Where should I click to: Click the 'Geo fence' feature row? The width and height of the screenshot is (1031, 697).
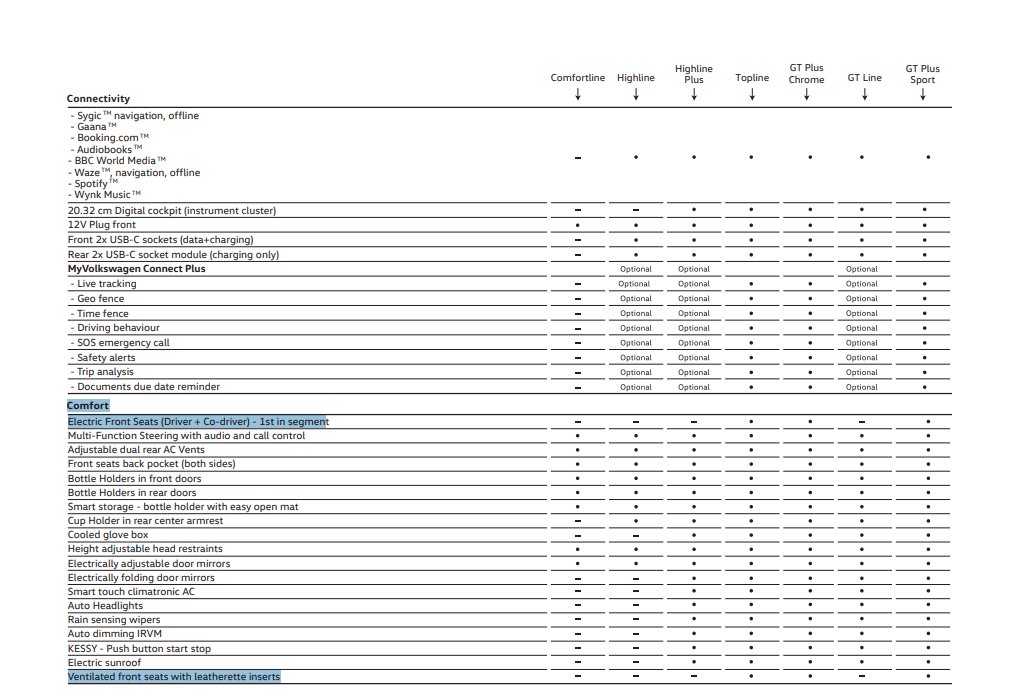[97, 299]
